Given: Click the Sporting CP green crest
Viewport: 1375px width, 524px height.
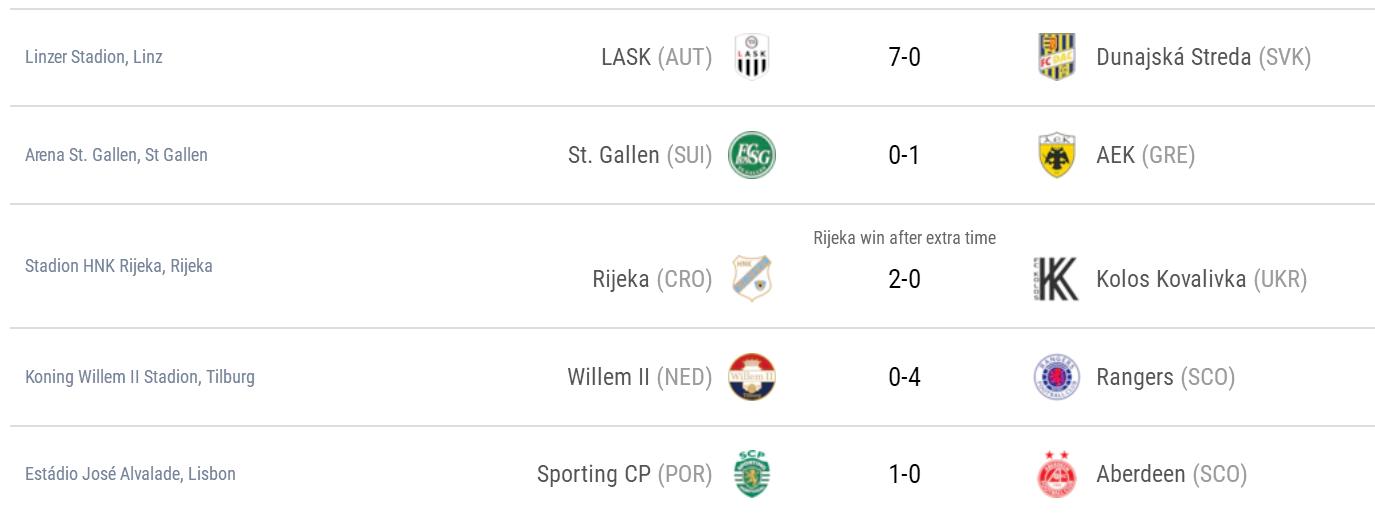Looking at the screenshot, I should click(751, 474).
